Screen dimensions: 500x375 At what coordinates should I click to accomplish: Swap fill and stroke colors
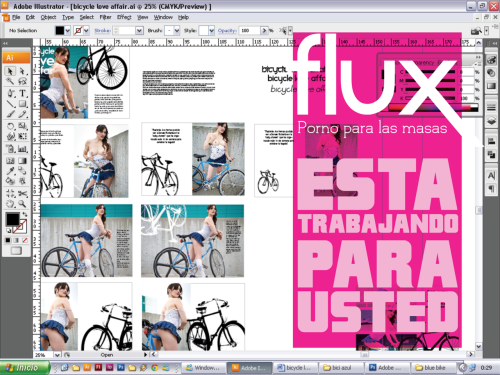pos(24,214)
